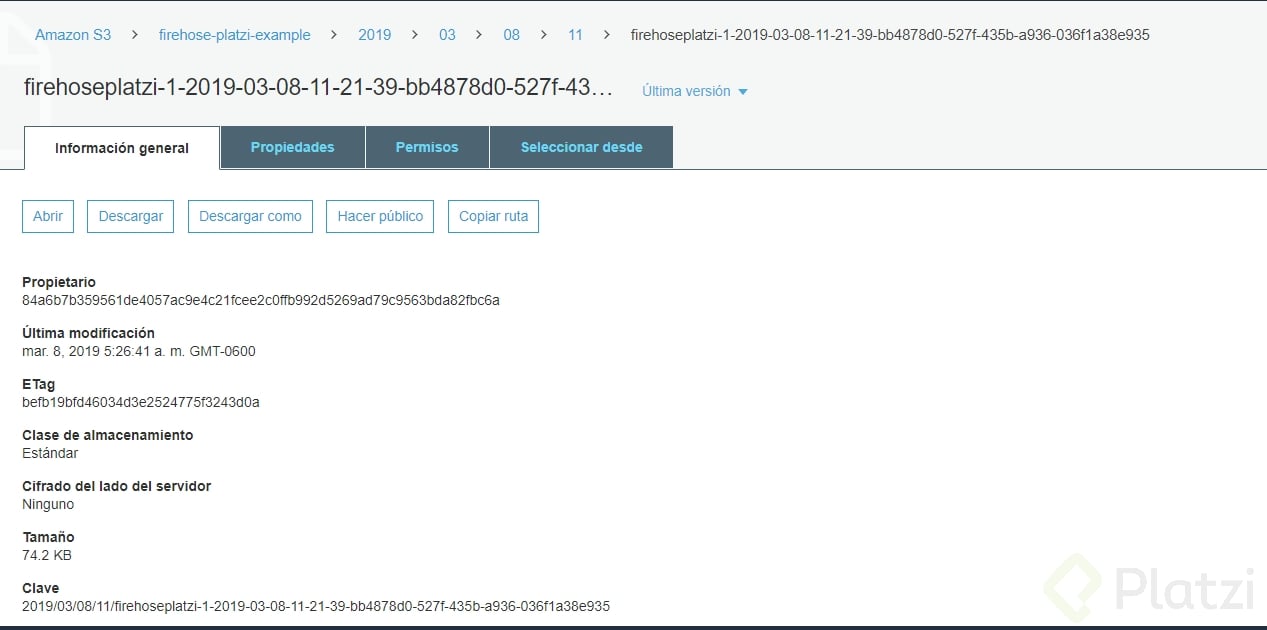Switch to the Propiedades tab
1267x630 pixels.
pos(292,147)
